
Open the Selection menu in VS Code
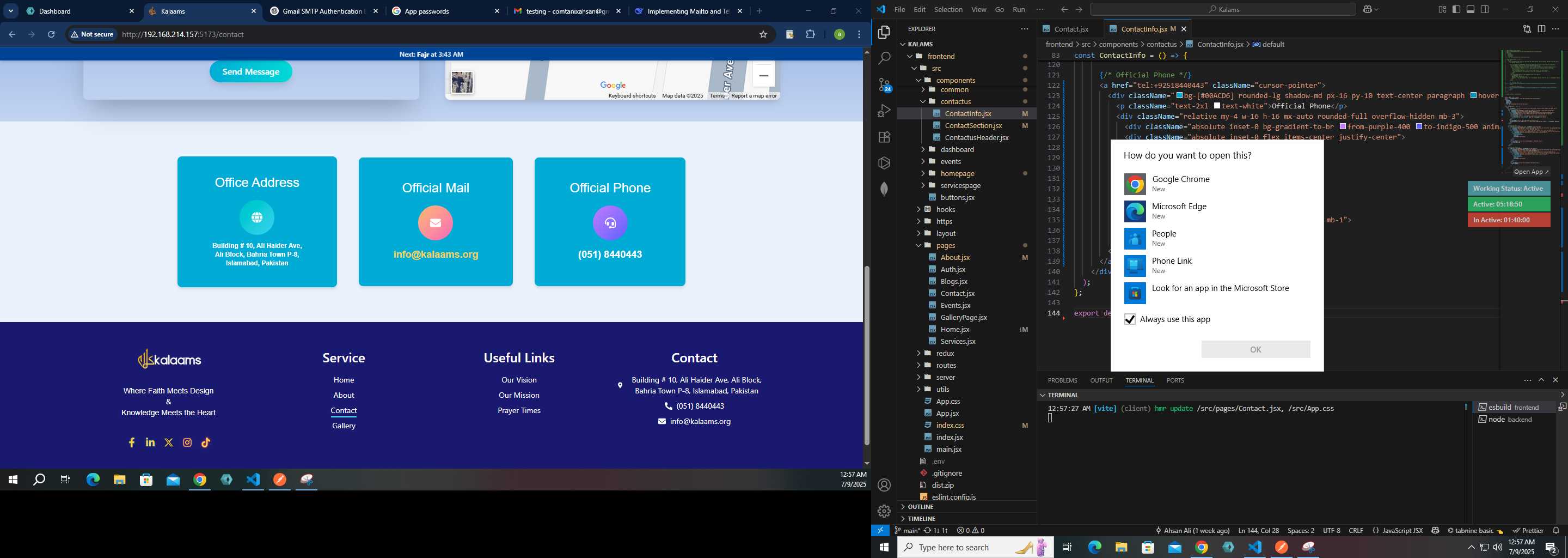click(948, 10)
